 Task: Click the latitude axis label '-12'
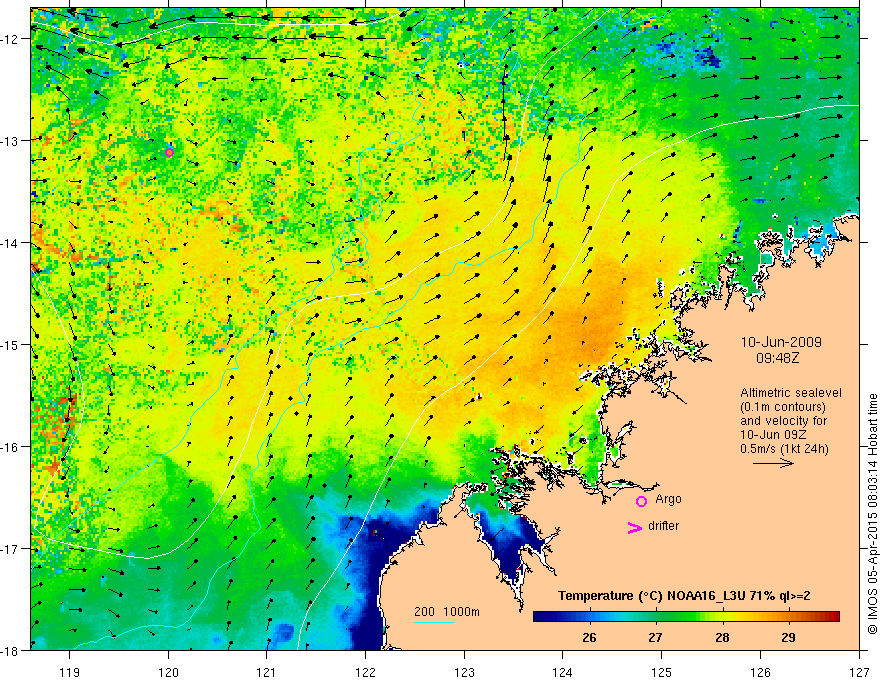click(x=11, y=39)
